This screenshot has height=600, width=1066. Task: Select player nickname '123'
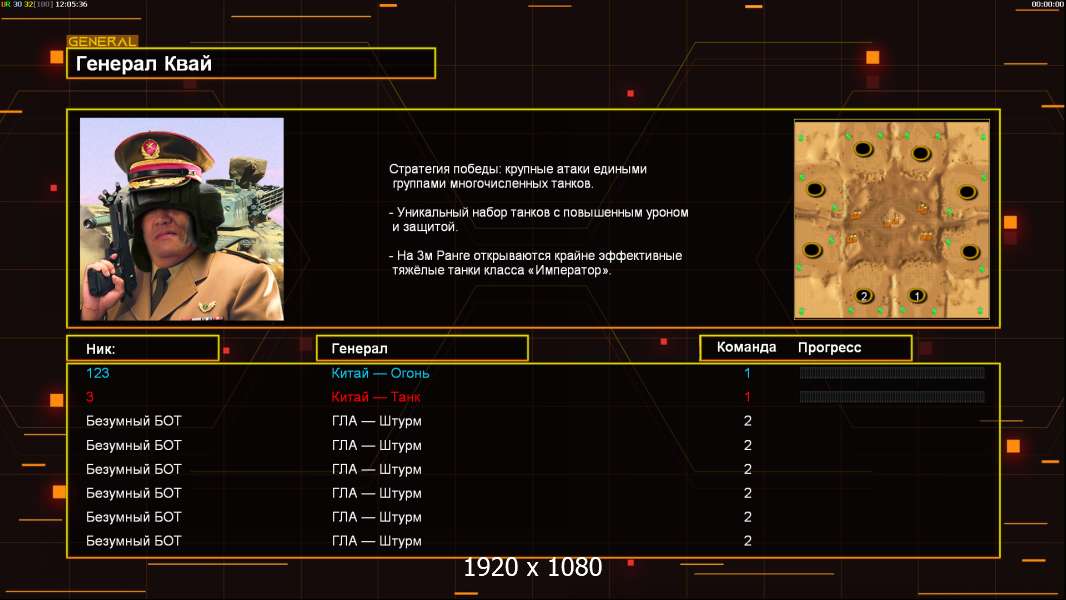(x=98, y=373)
